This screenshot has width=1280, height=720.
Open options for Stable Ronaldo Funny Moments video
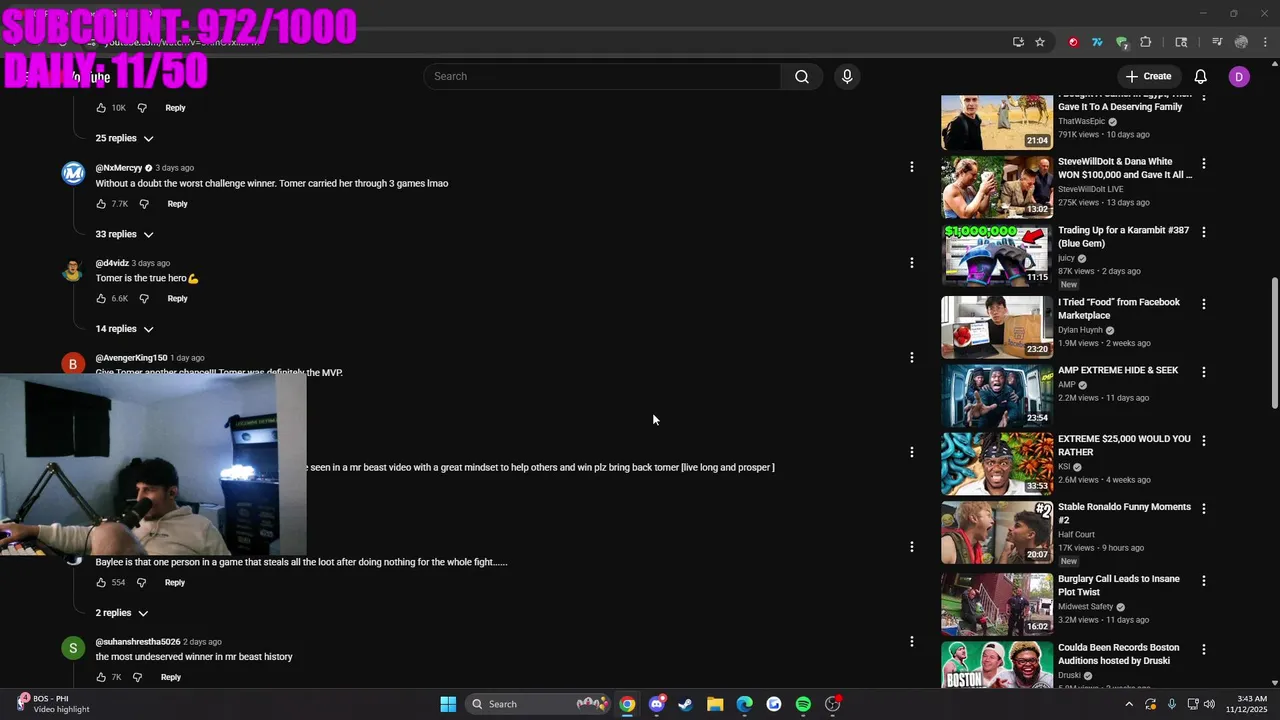pos(1204,509)
